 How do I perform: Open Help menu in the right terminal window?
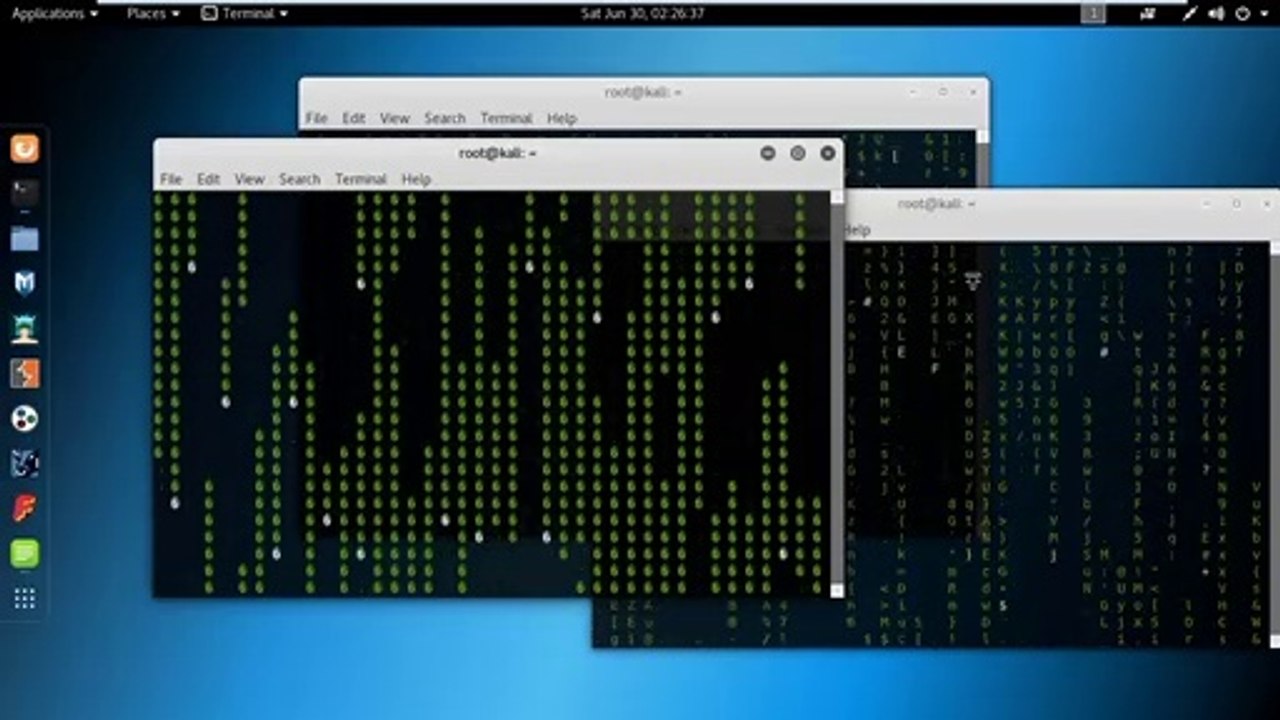coord(857,230)
